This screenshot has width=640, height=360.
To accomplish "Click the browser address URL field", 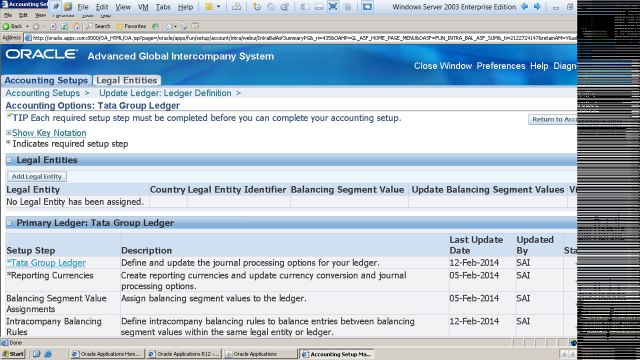I will pos(301,38).
